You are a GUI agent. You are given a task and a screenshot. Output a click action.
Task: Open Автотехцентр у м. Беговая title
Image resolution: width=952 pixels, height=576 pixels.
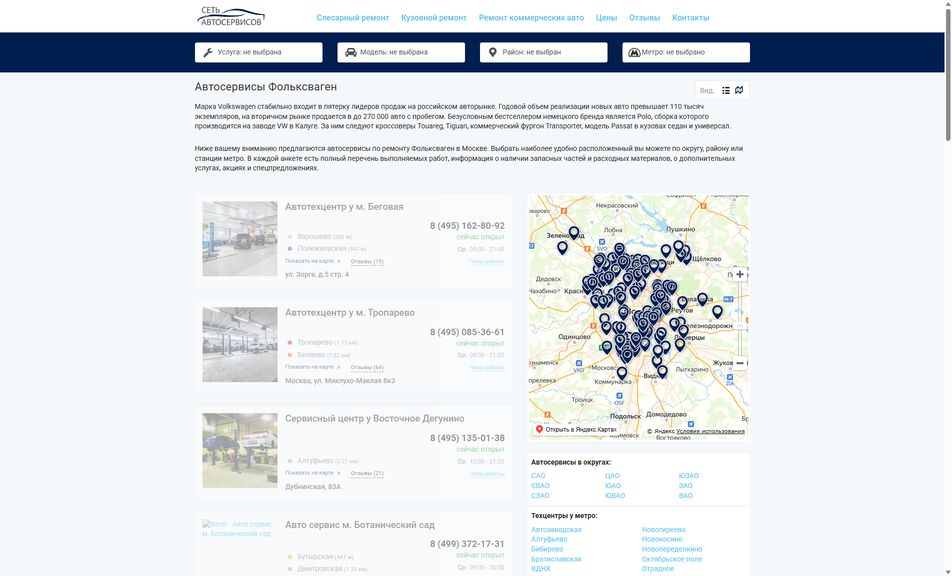click(x=344, y=206)
